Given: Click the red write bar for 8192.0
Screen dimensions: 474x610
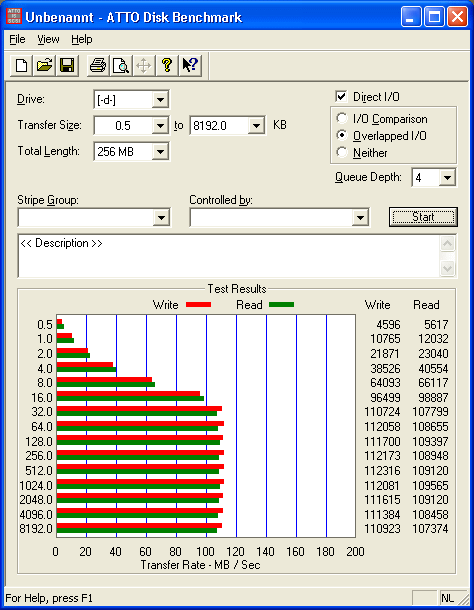Looking at the screenshot, I should tap(139, 526).
